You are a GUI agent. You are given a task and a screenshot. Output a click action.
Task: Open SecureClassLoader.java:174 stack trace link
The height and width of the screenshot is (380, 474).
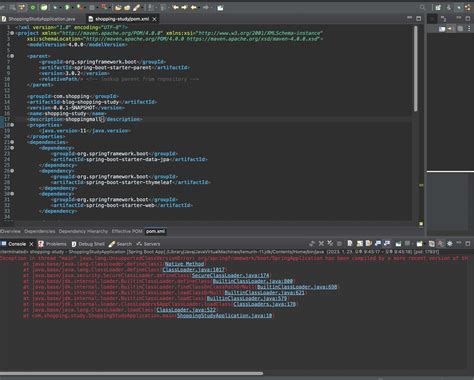tap(230, 275)
